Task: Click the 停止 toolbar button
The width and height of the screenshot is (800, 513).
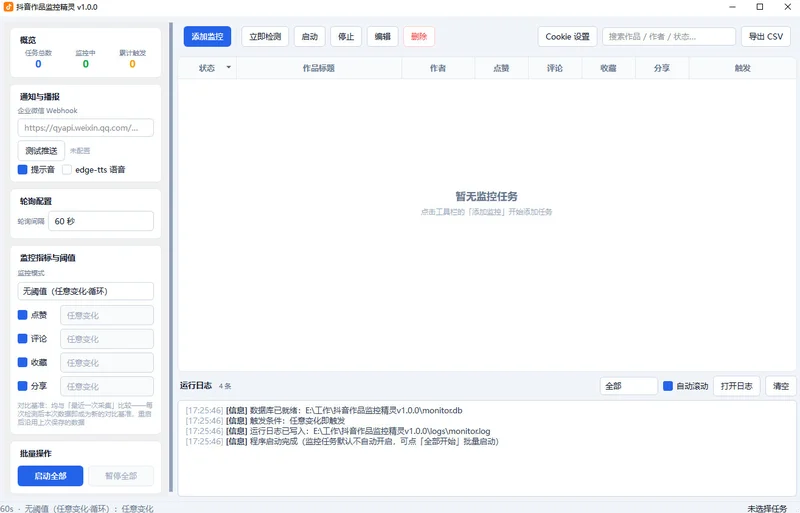Action: coord(346,37)
